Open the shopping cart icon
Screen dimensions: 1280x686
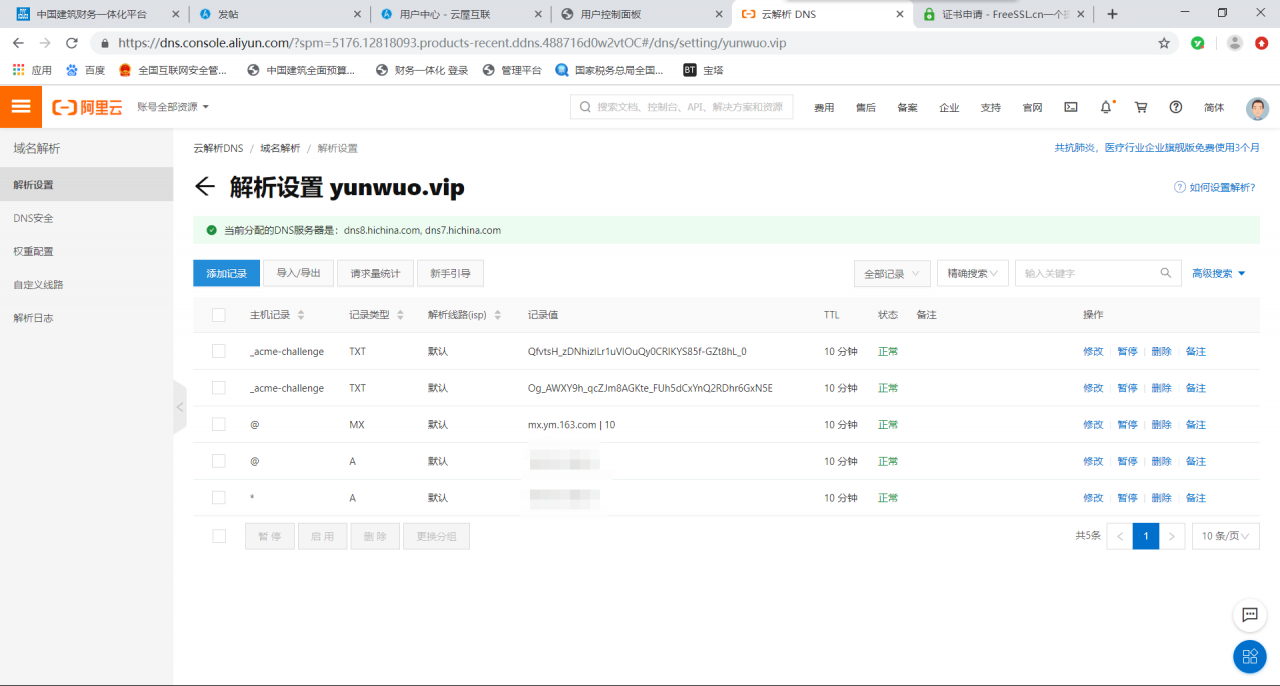[x=1141, y=107]
